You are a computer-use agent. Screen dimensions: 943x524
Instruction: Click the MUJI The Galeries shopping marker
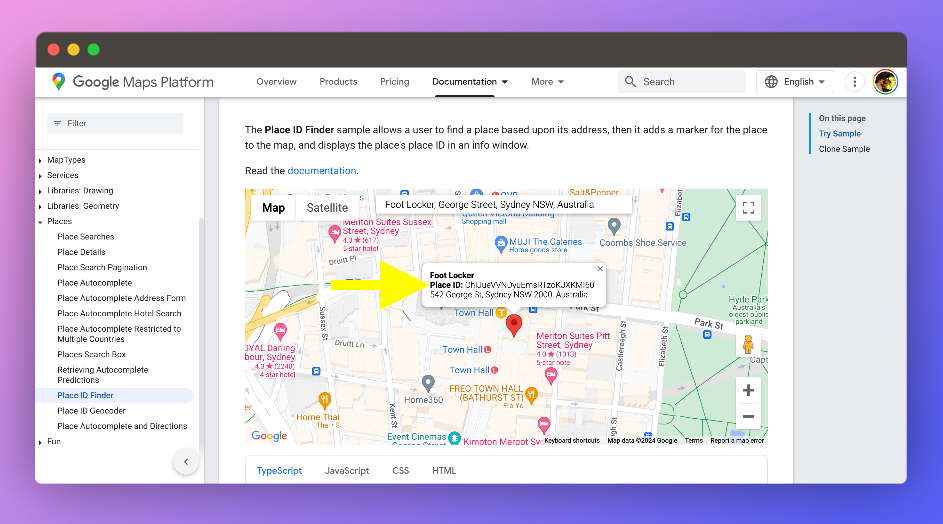point(500,244)
